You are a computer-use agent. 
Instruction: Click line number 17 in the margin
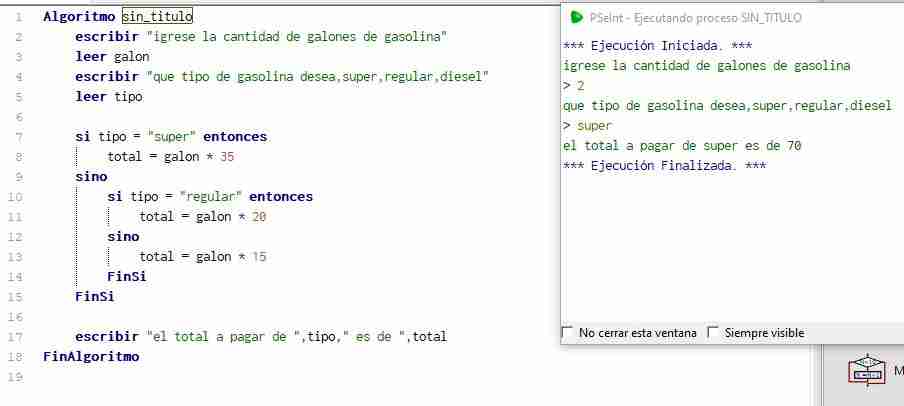(17, 336)
